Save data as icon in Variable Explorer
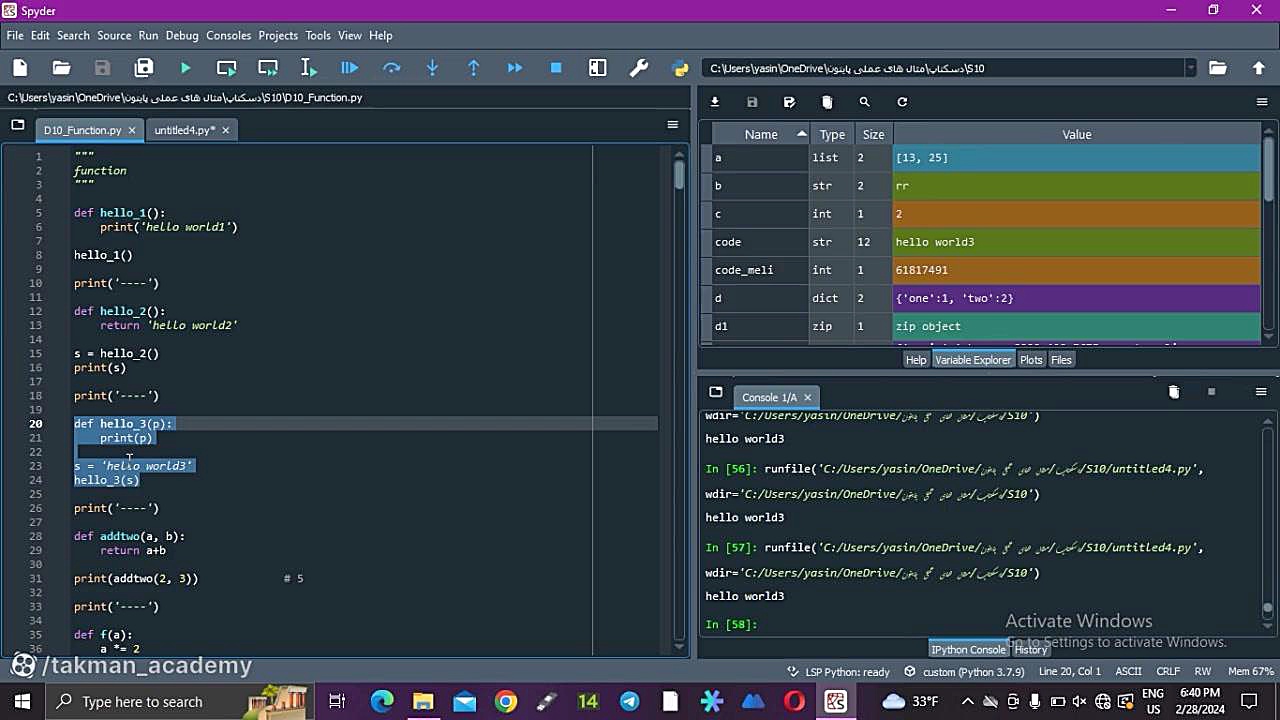The image size is (1280, 720). click(789, 102)
